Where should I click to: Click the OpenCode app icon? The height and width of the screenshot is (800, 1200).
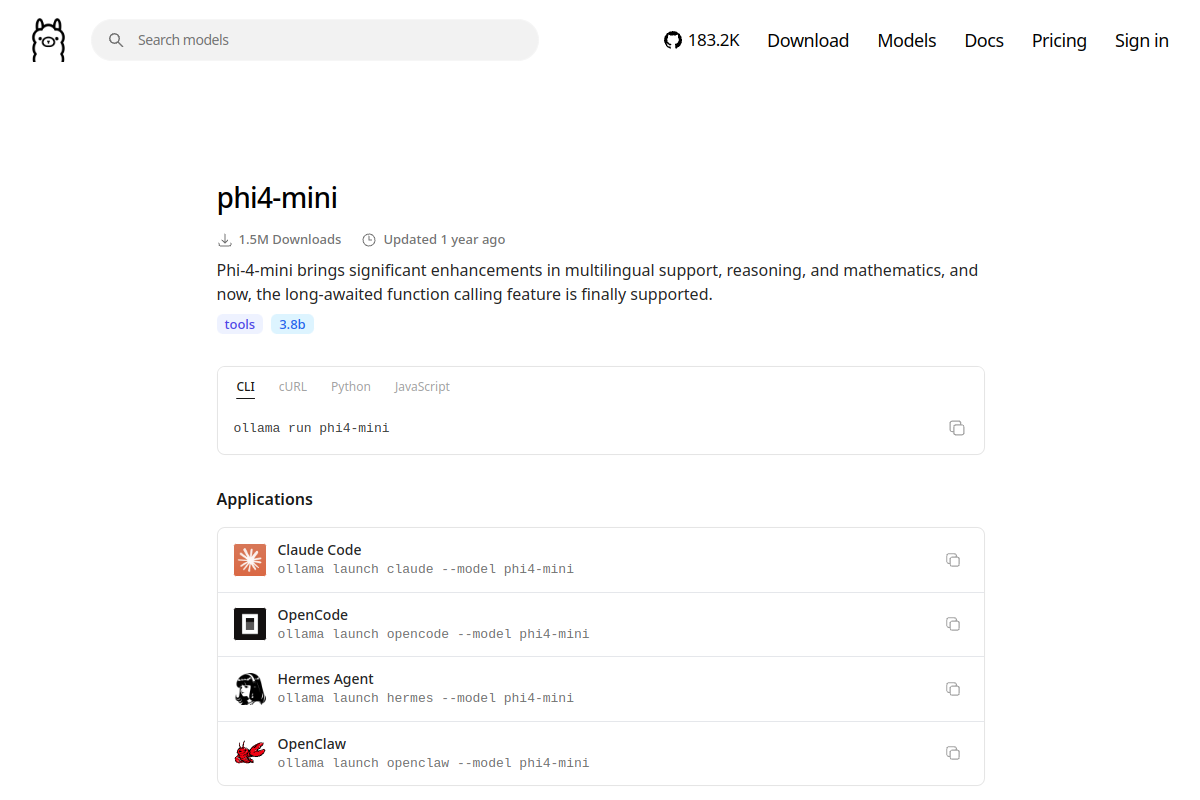coord(250,624)
